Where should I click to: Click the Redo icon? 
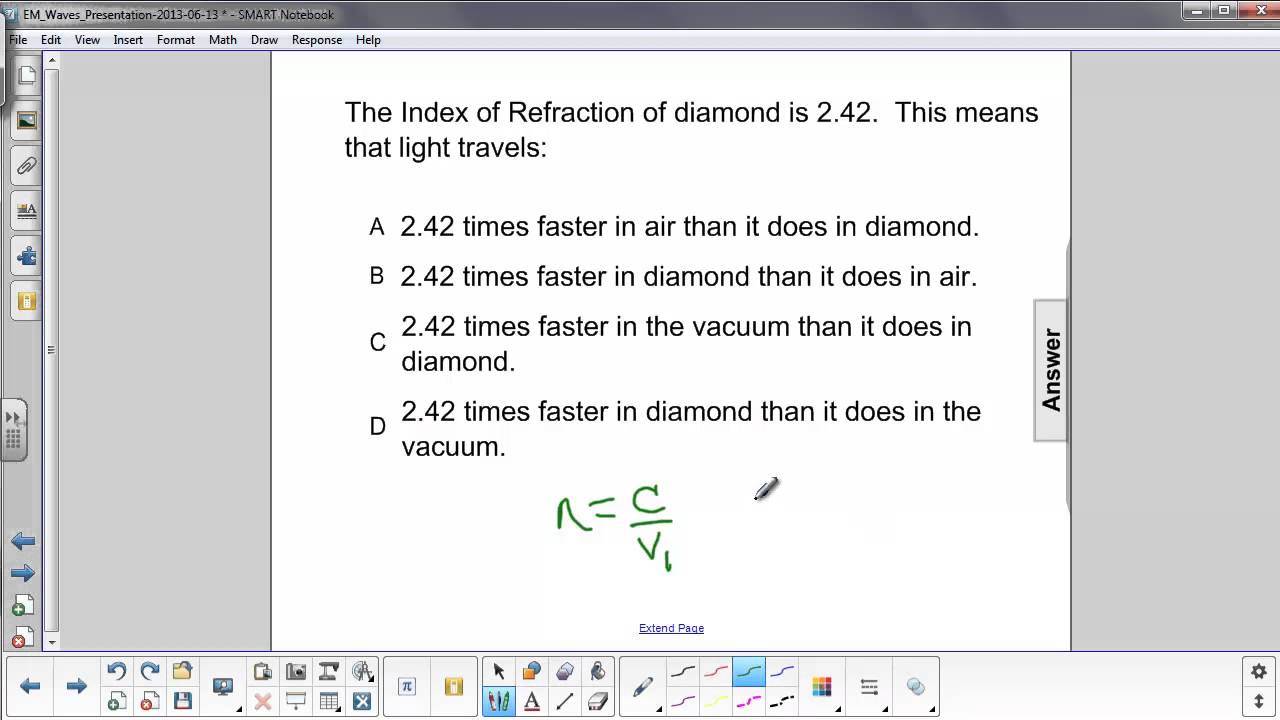tap(150, 671)
